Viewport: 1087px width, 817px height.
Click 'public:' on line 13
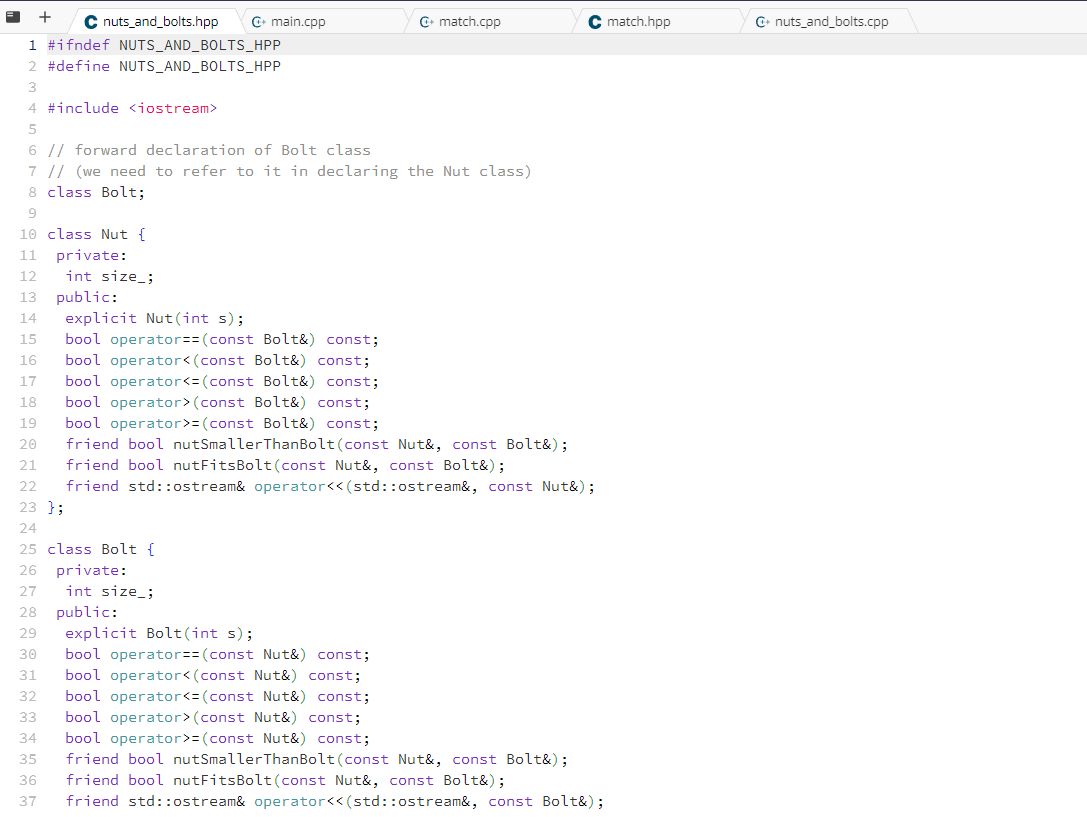[x=87, y=297]
